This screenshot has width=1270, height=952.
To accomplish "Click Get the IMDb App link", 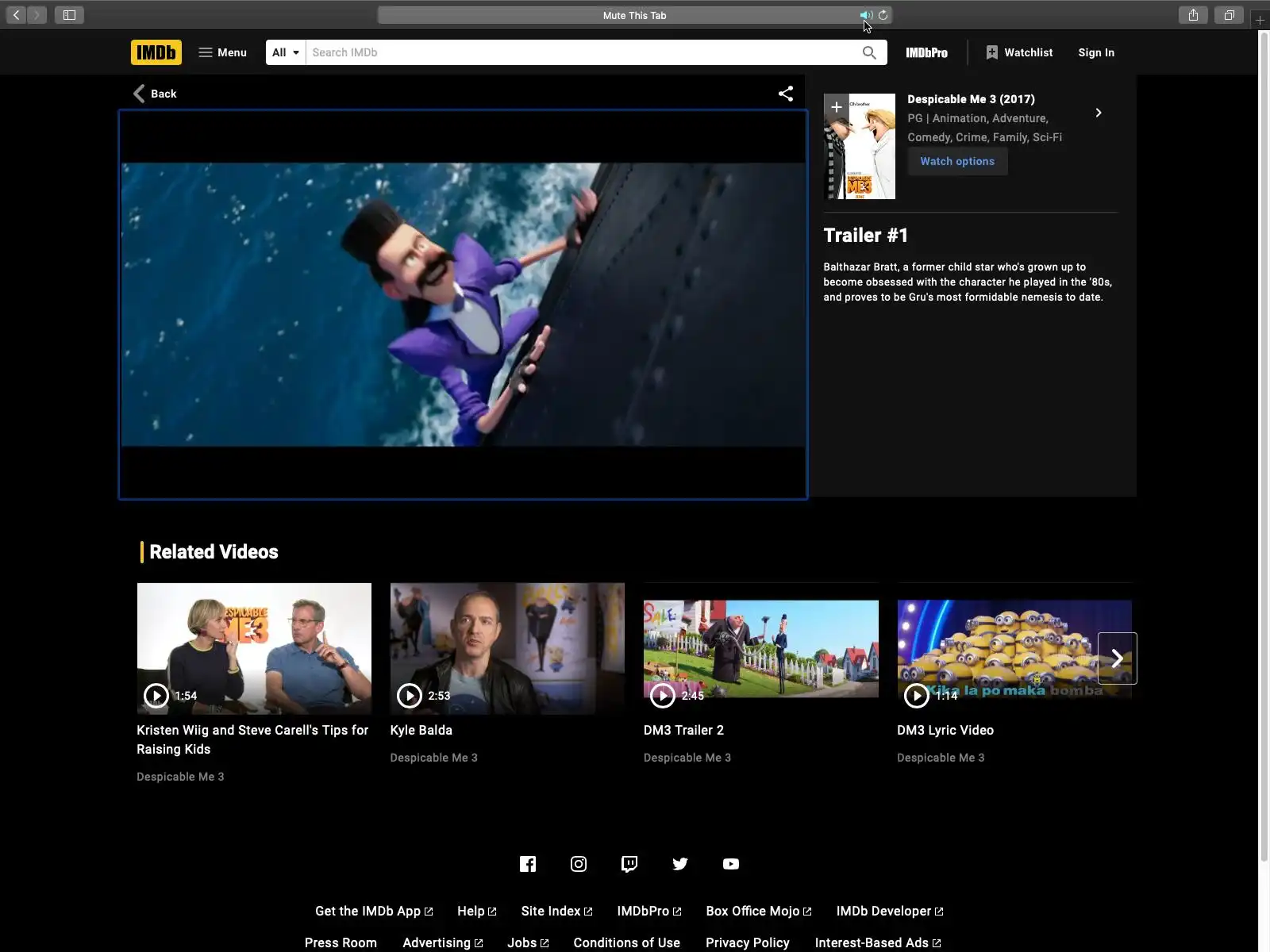I will click(374, 911).
